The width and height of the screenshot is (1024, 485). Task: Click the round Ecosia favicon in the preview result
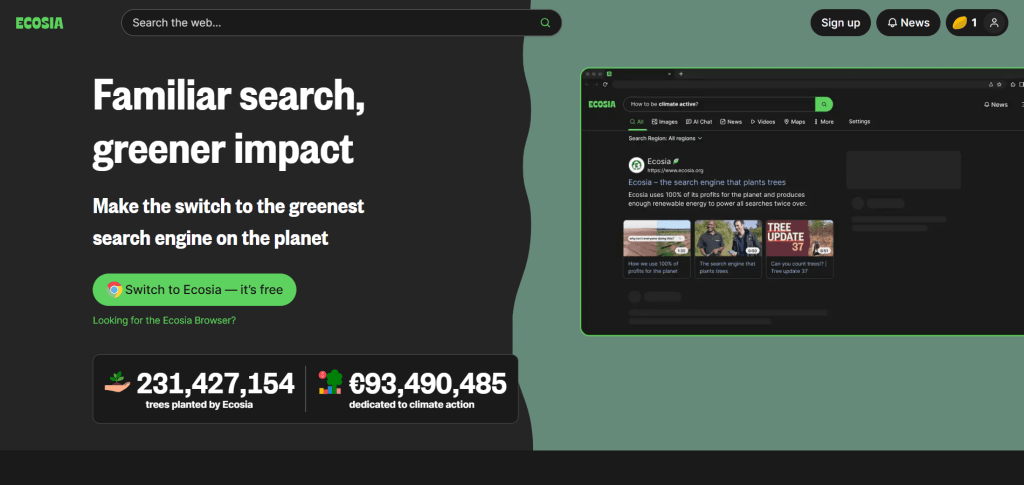coord(636,164)
